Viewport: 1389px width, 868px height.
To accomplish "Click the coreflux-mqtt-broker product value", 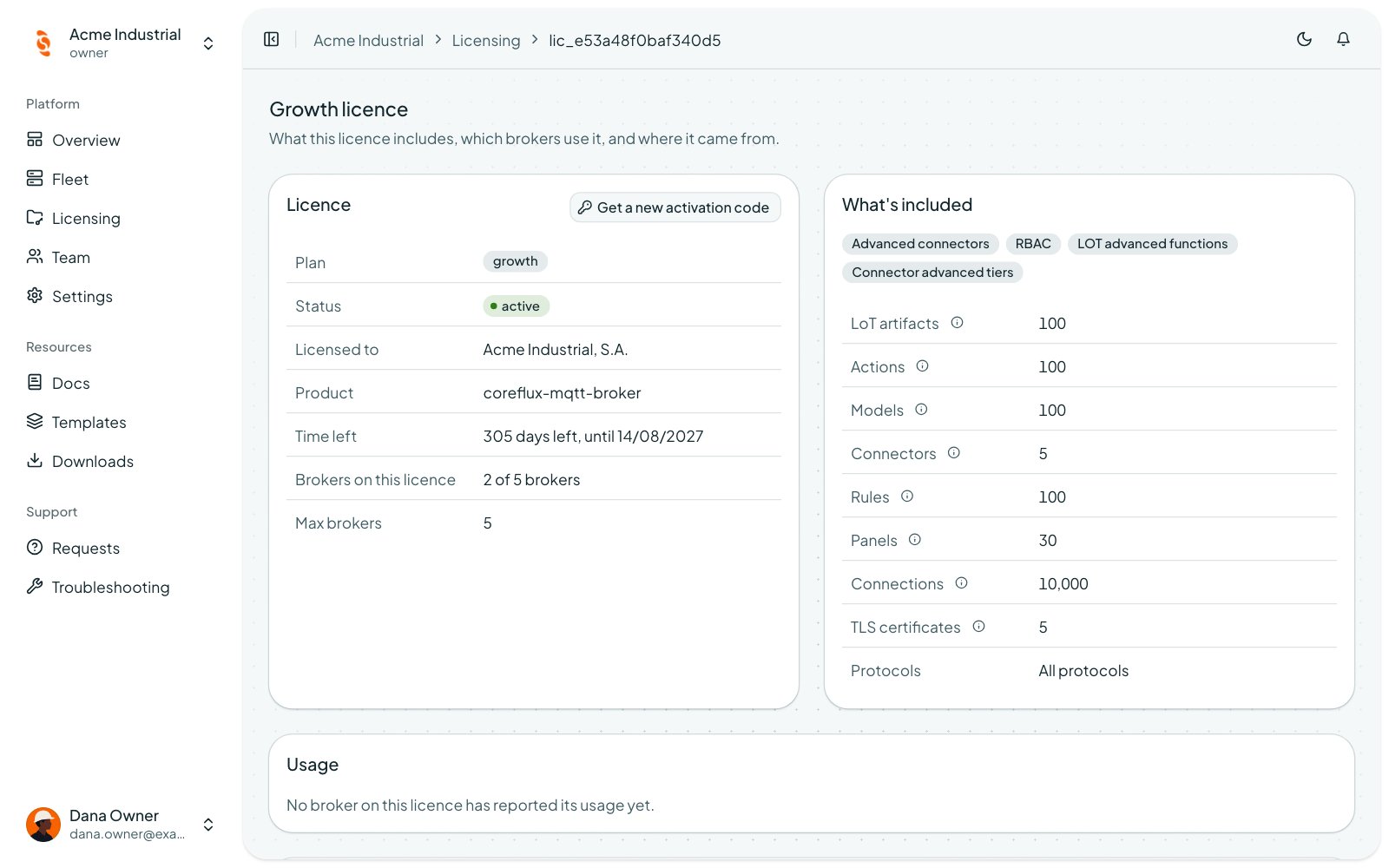I will point(562,393).
